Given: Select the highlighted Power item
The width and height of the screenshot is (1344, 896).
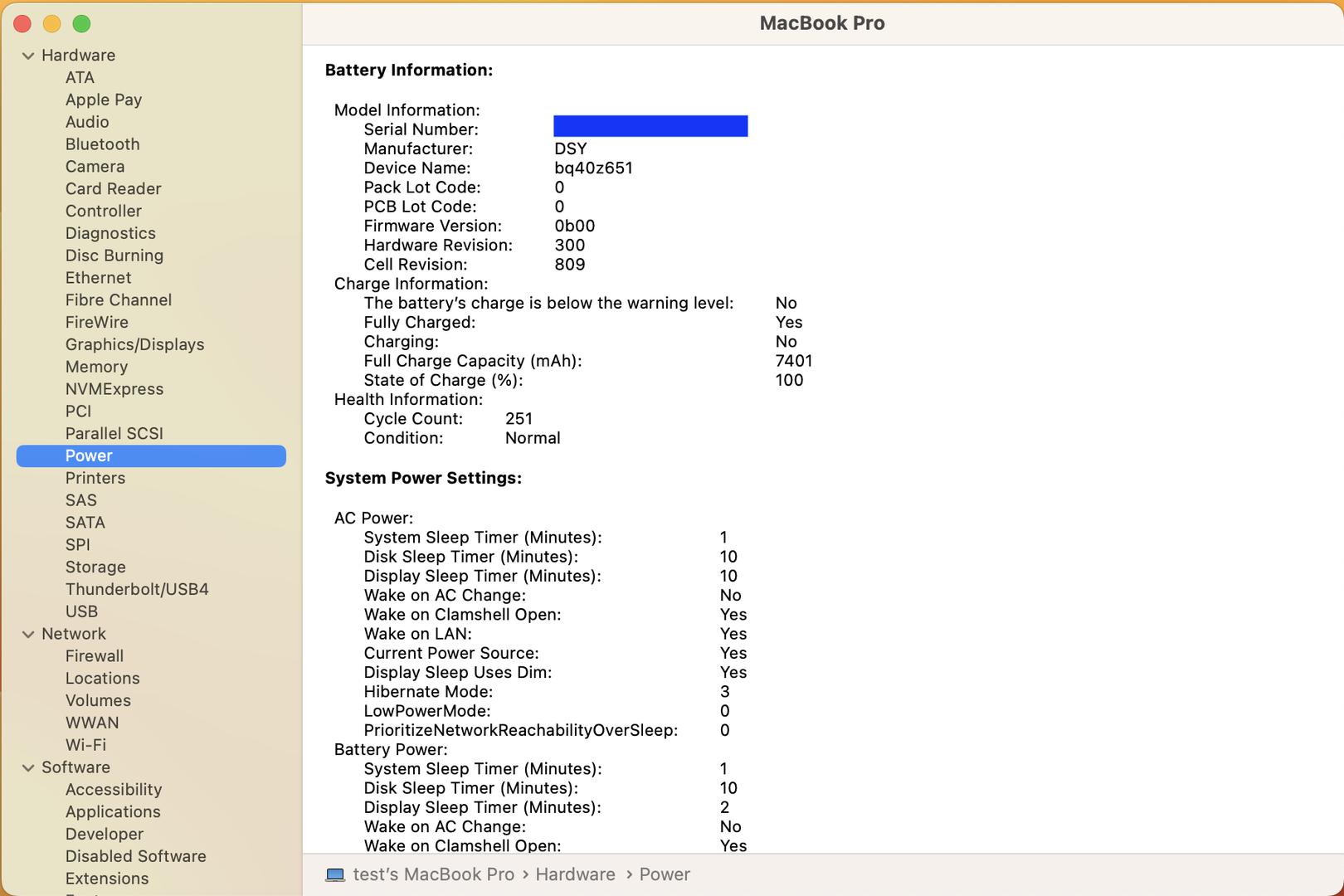Looking at the screenshot, I should [89, 455].
